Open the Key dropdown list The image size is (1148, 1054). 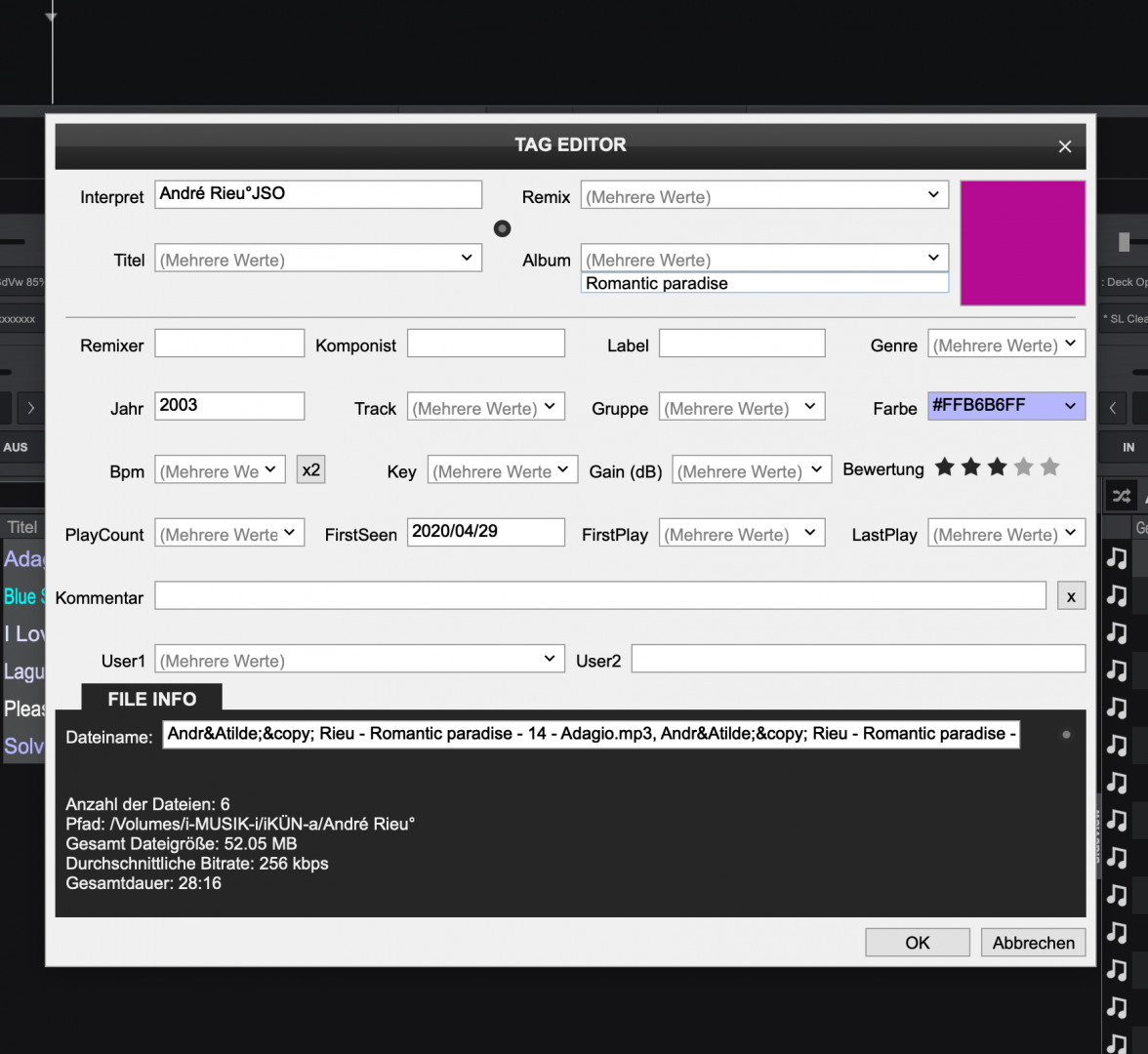(x=563, y=469)
